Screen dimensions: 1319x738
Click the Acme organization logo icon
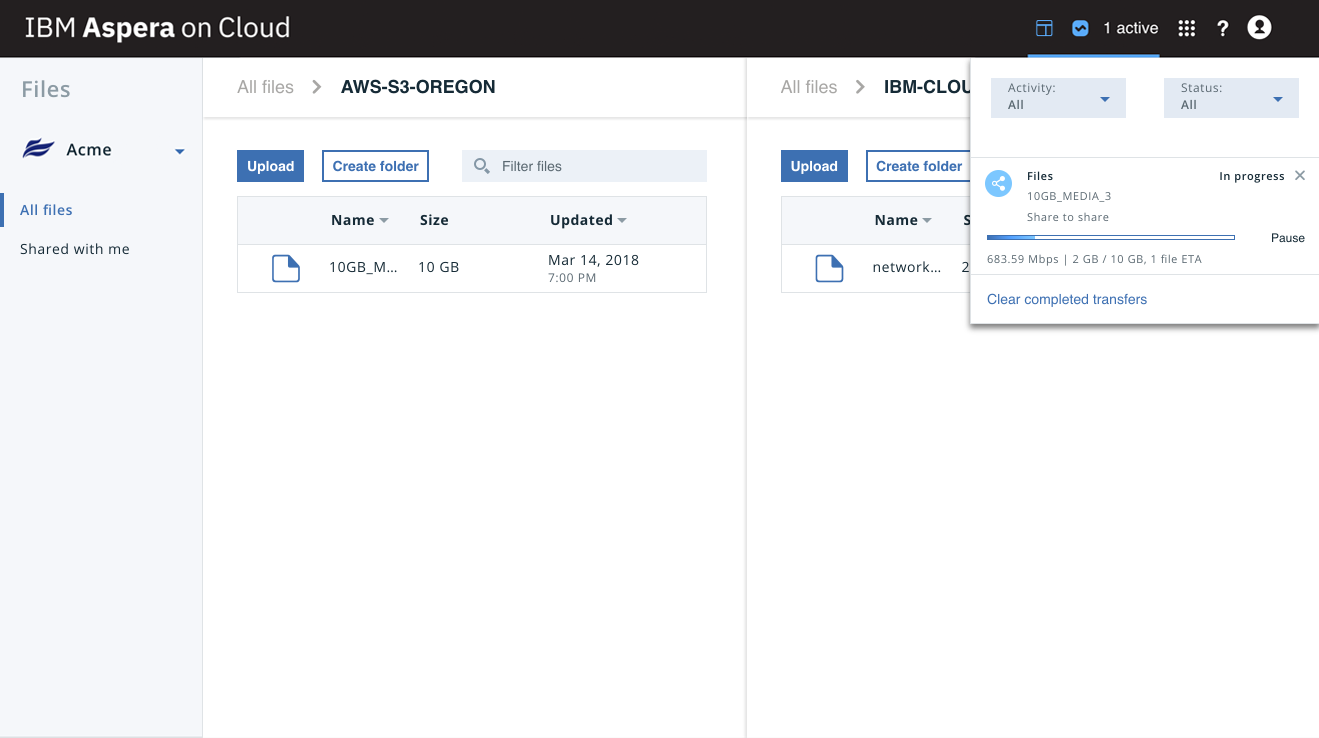pos(37,149)
